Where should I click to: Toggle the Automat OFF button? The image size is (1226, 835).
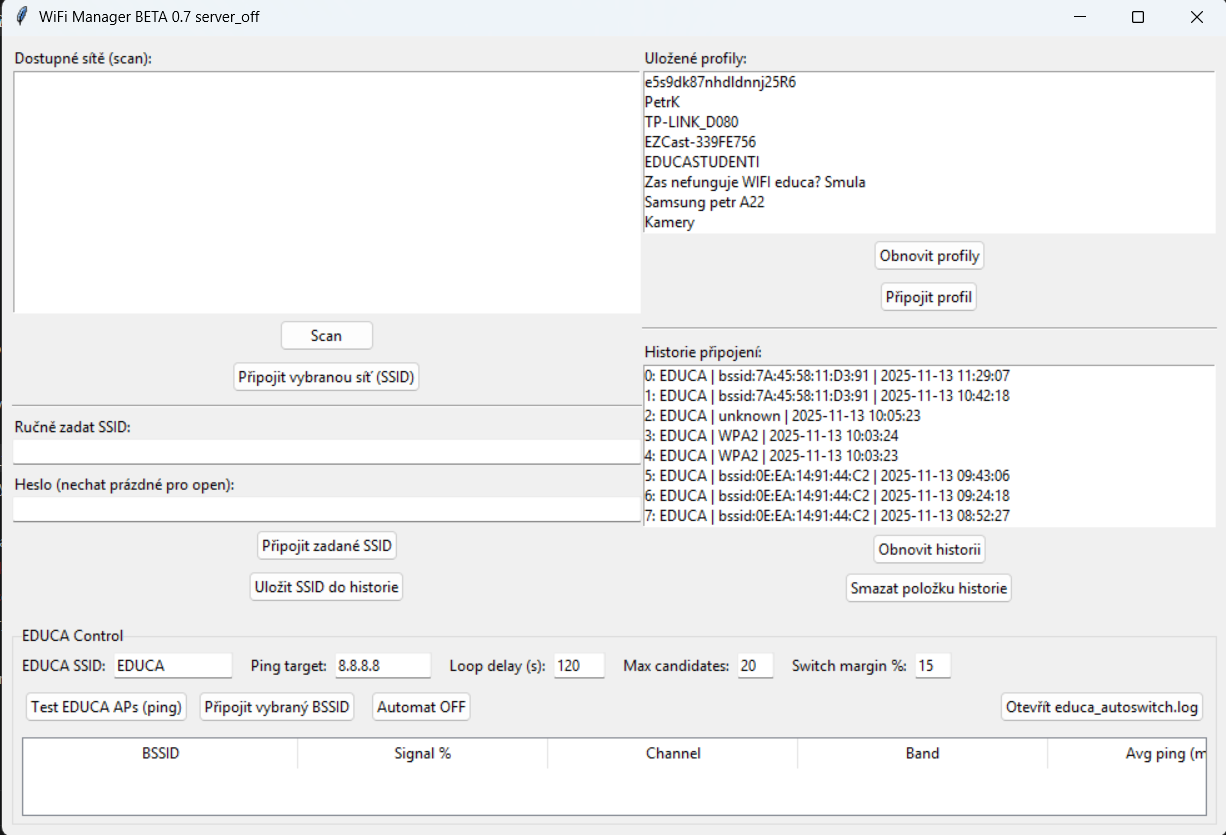coord(421,707)
